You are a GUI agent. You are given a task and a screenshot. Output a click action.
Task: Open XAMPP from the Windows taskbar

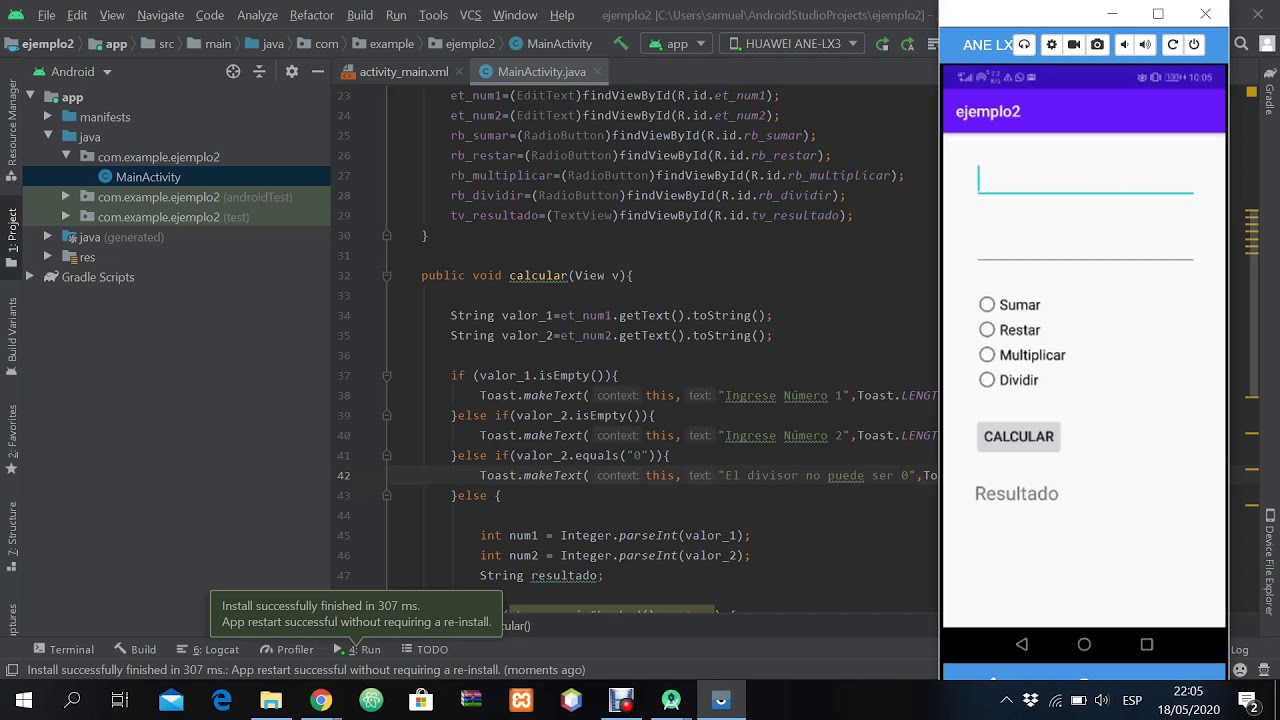point(521,700)
